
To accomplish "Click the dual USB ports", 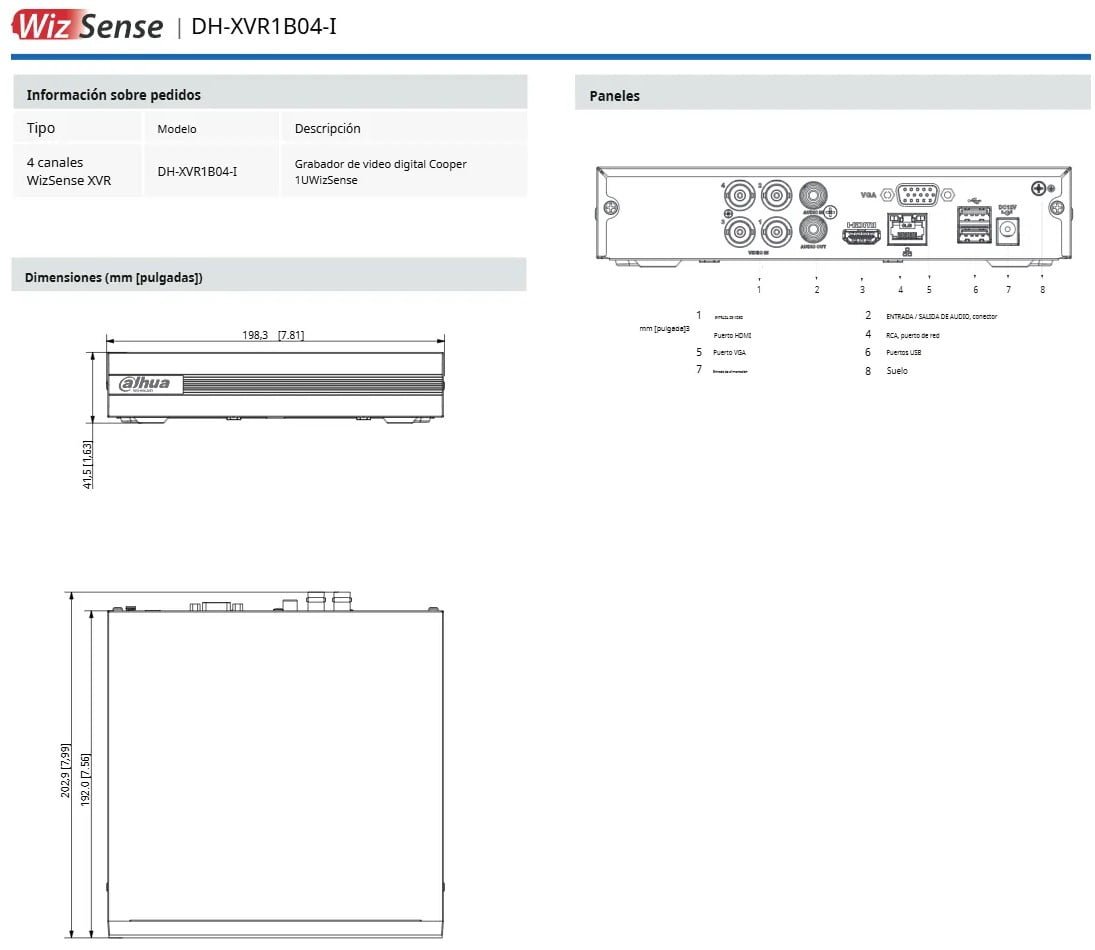I will (x=974, y=225).
